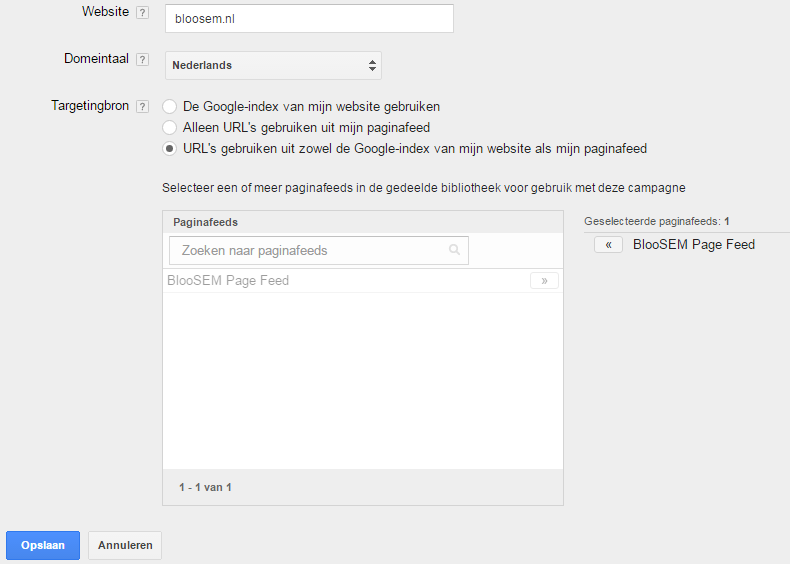Open the Domeintaal dropdown showing Nederlands
This screenshot has height=564, width=790.
pyautogui.click(x=273, y=65)
